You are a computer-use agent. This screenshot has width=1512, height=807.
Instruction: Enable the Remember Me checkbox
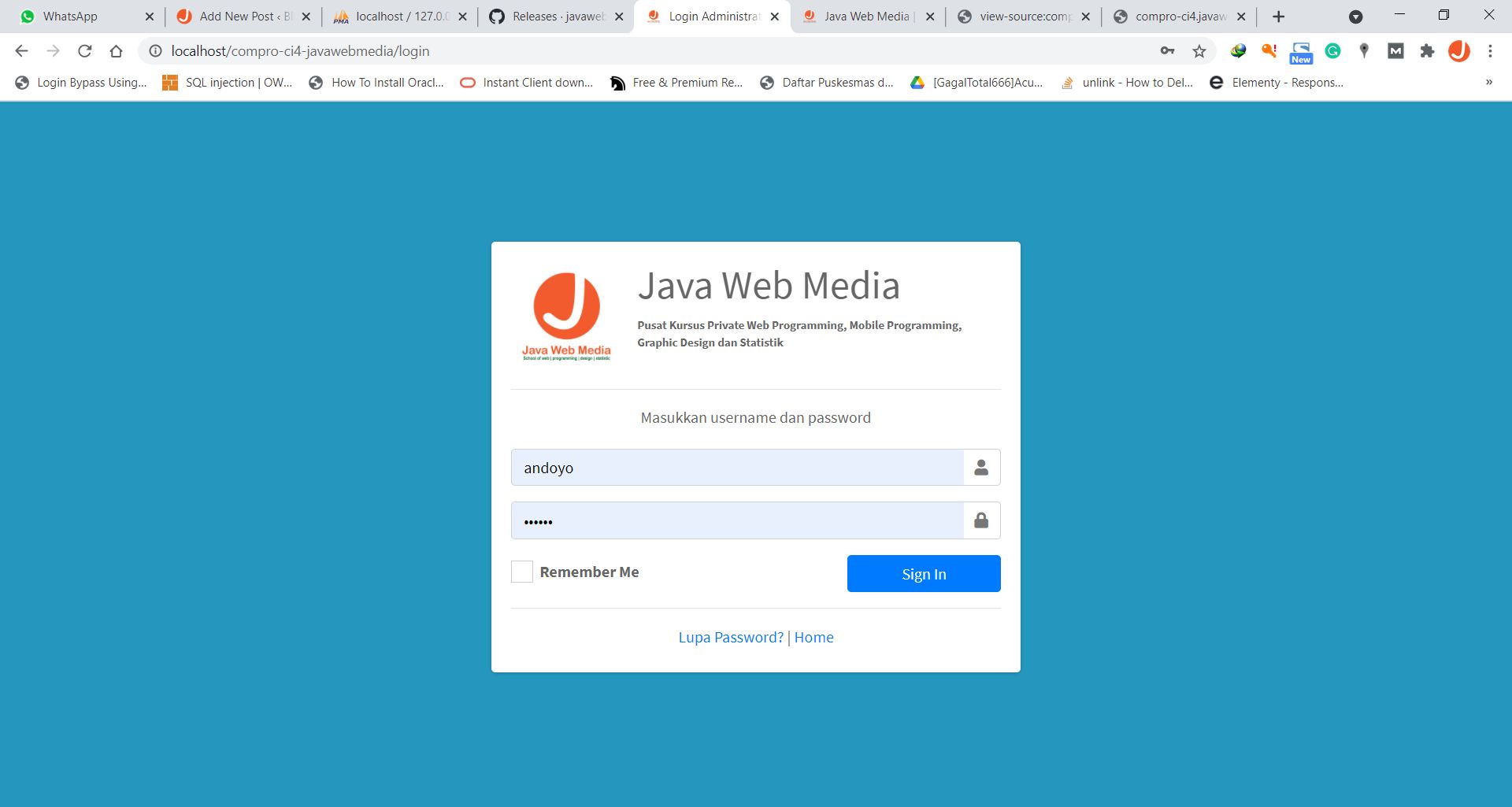coord(521,572)
